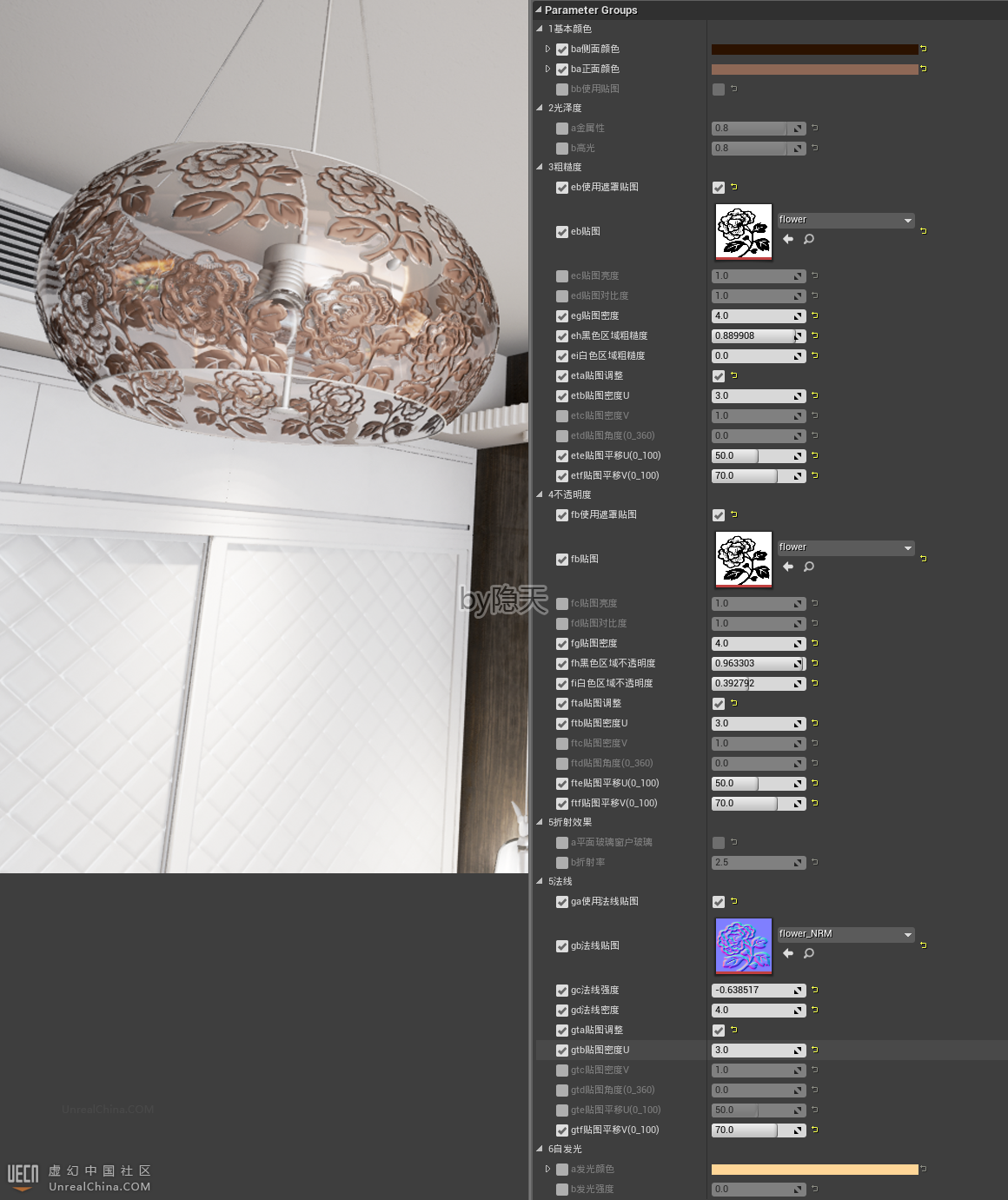Enable the a金属性 parameter override checkbox
This screenshot has width=1008, height=1200.
(562, 129)
